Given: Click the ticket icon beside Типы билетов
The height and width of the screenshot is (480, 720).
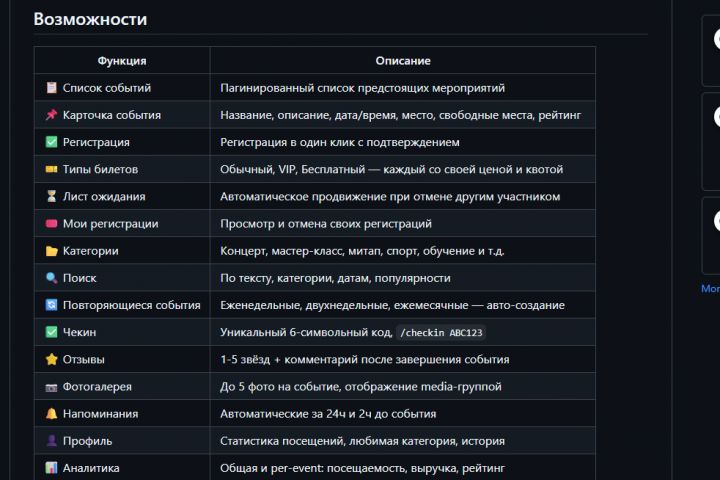Looking at the screenshot, I should coord(51,169).
